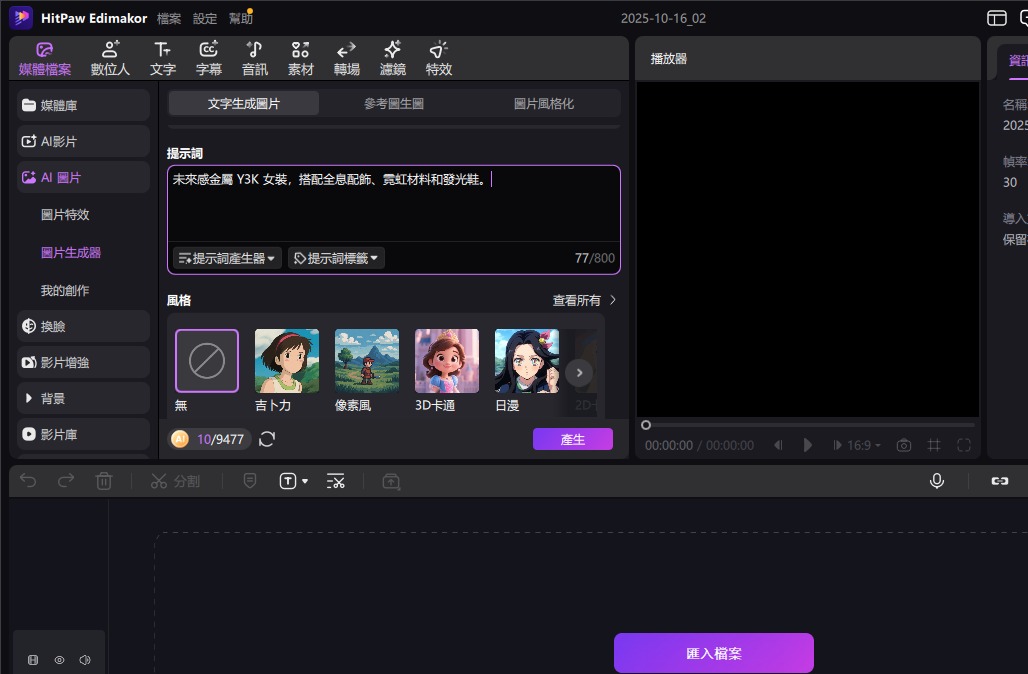Click the microphone voice-over record icon
The height and width of the screenshot is (674, 1028).
pyautogui.click(x=937, y=481)
